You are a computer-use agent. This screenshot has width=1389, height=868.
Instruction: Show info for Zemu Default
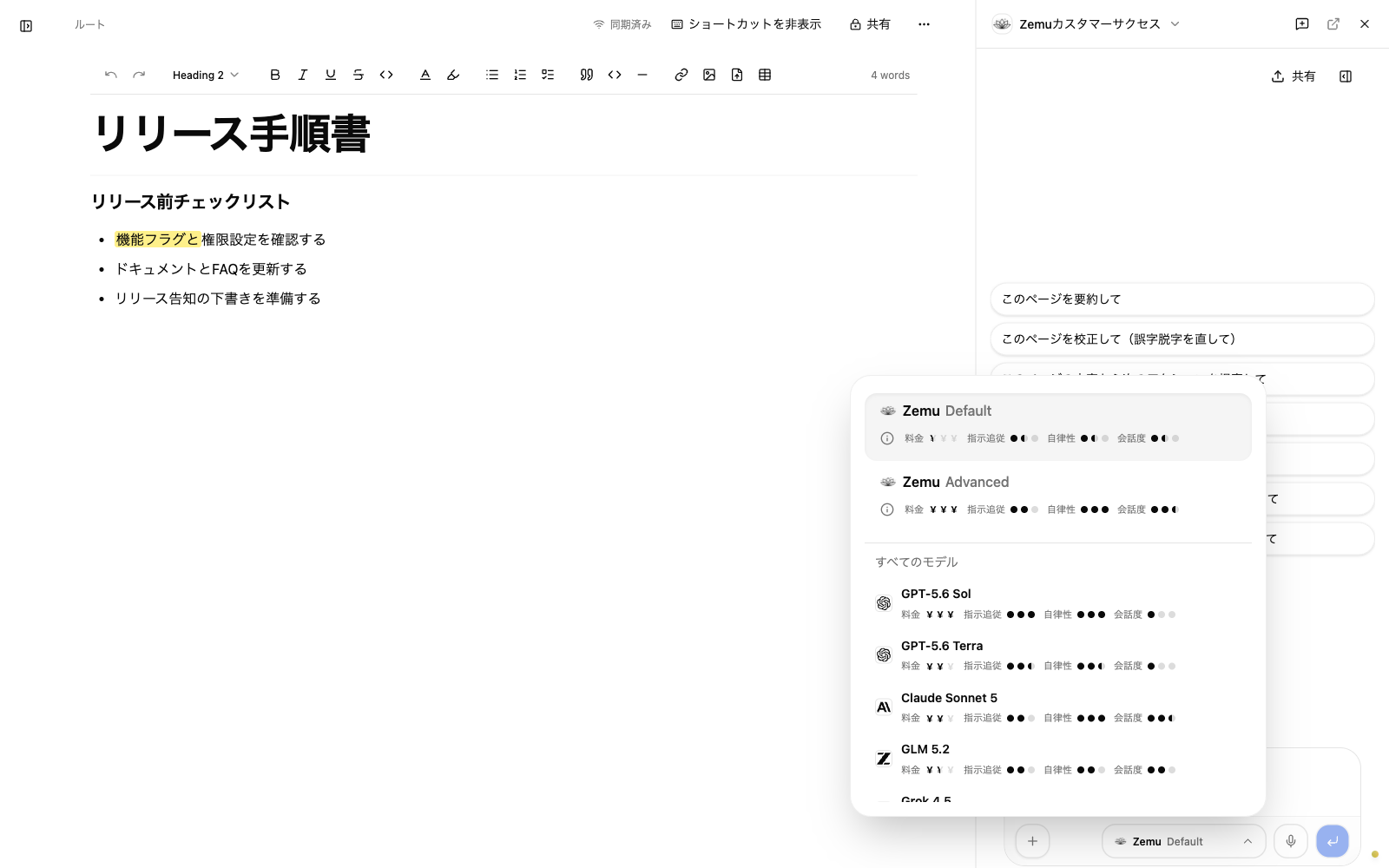(887, 438)
